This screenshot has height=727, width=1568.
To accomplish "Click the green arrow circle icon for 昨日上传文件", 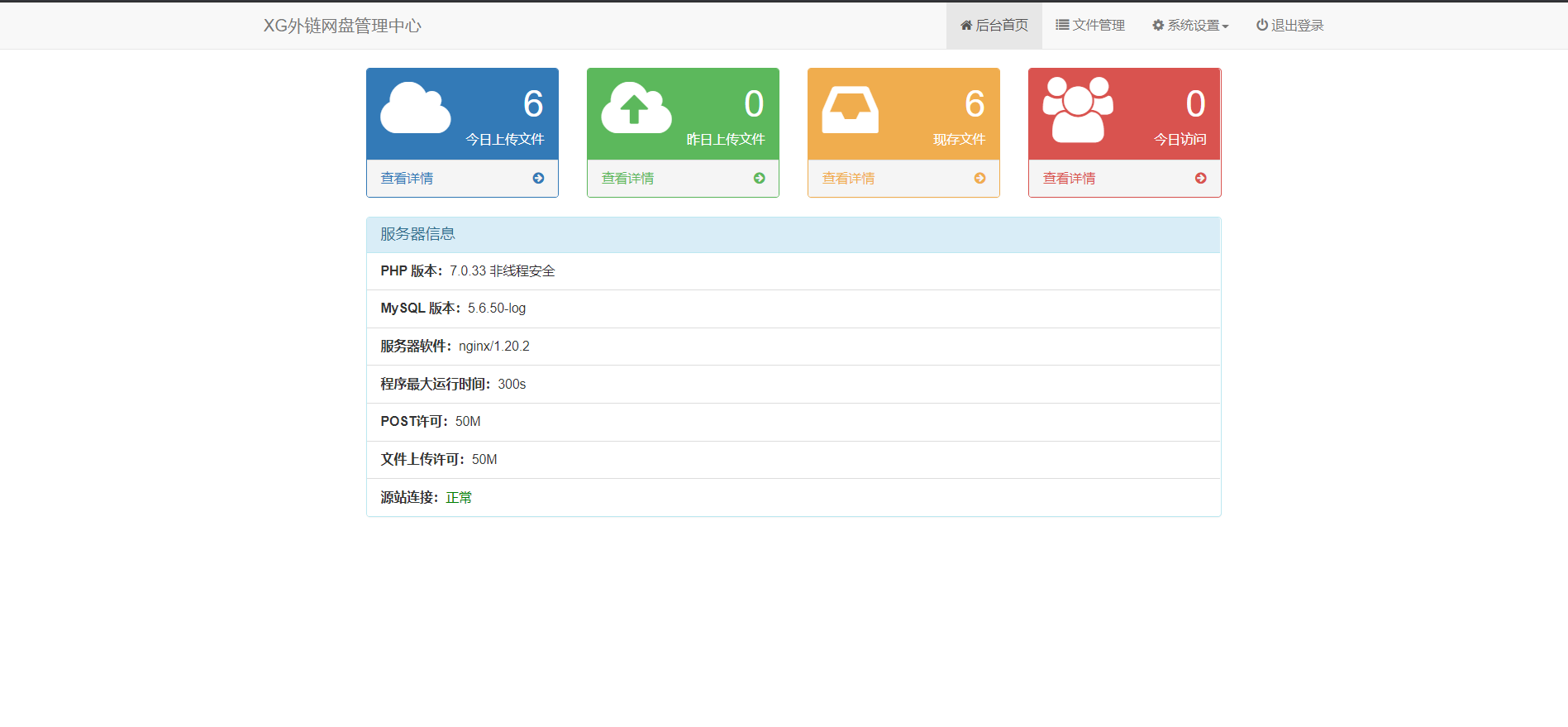I will pyautogui.click(x=759, y=178).
